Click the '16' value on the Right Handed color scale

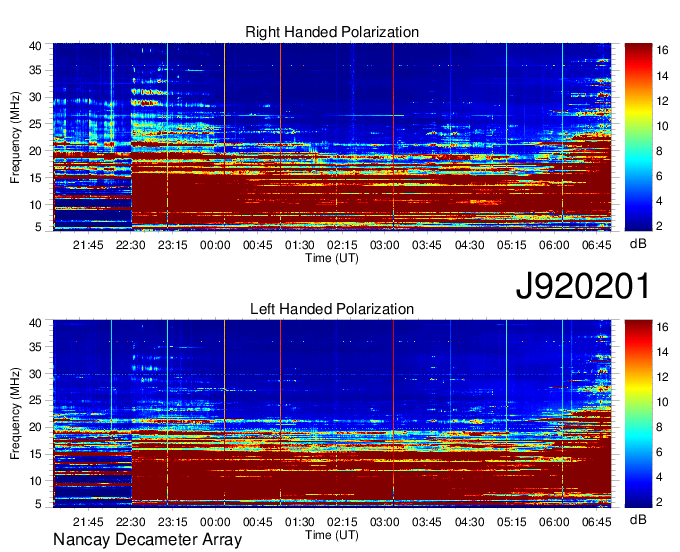coord(662,50)
